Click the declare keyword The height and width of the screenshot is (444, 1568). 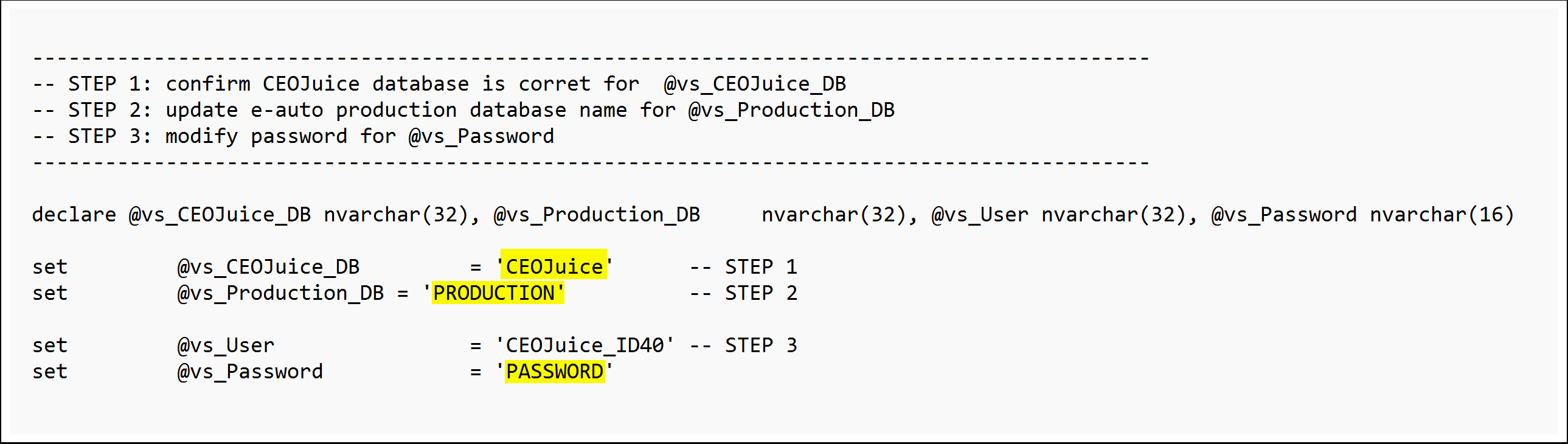[x=74, y=214]
